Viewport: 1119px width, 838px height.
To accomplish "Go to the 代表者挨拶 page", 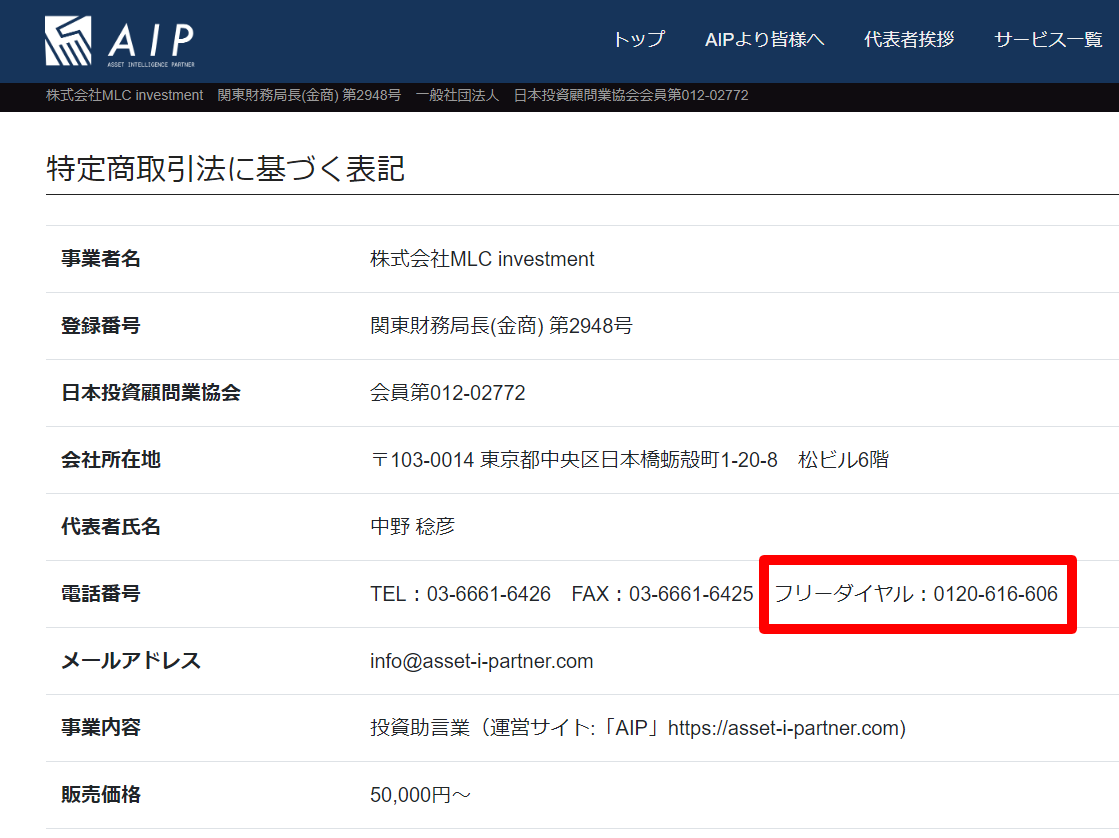I will [x=908, y=39].
